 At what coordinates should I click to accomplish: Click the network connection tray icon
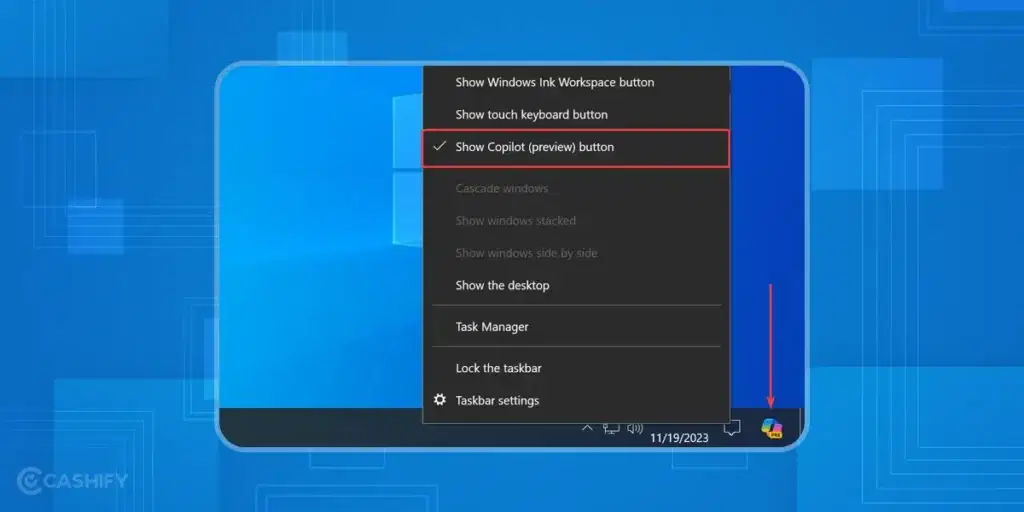(x=611, y=428)
